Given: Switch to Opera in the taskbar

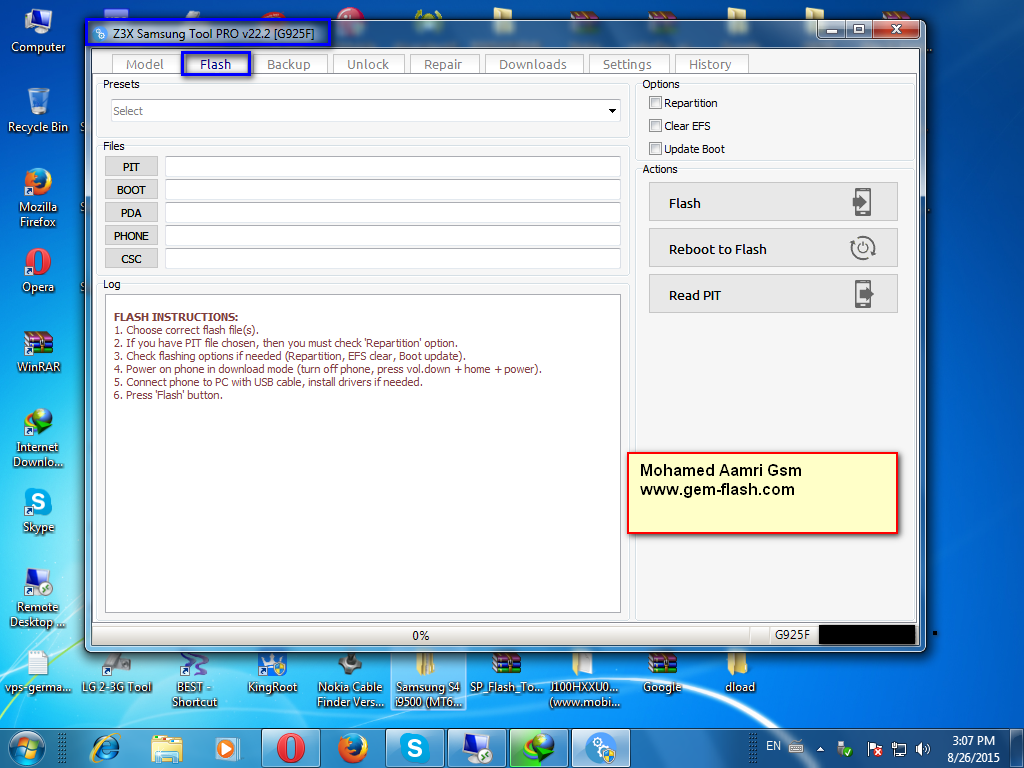Looking at the screenshot, I should click(291, 748).
